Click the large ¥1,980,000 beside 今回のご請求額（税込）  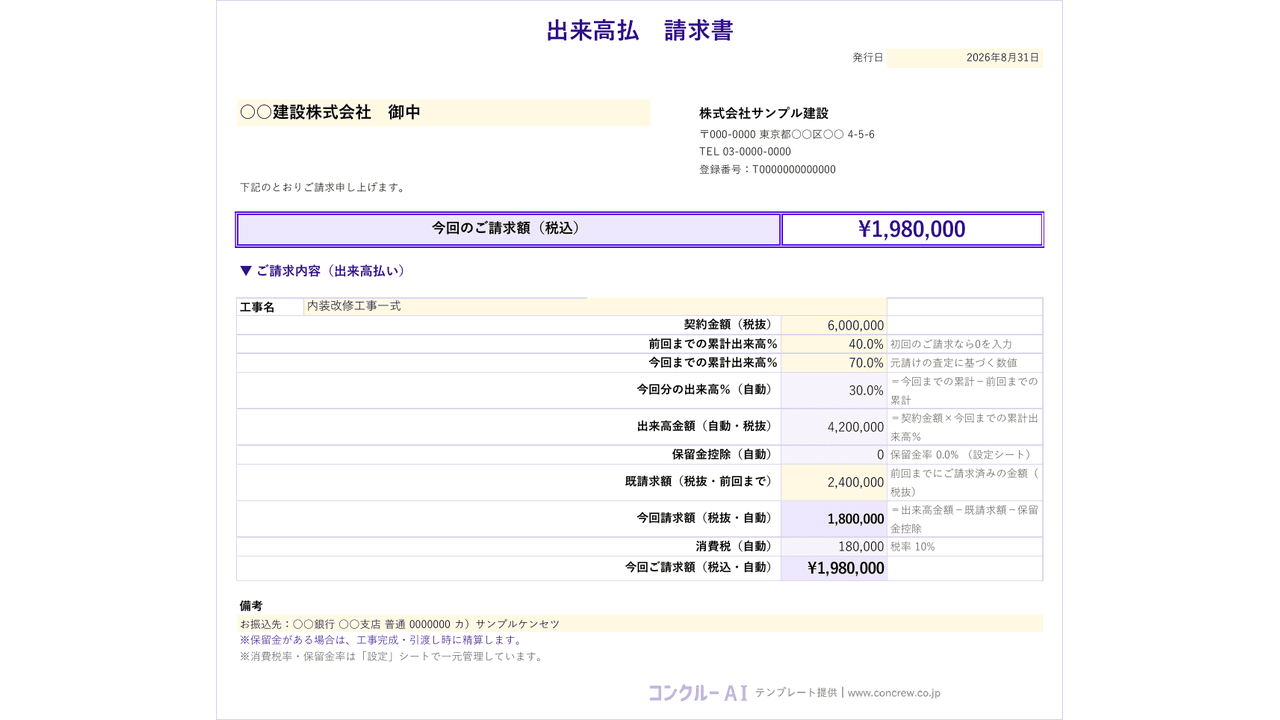click(912, 229)
